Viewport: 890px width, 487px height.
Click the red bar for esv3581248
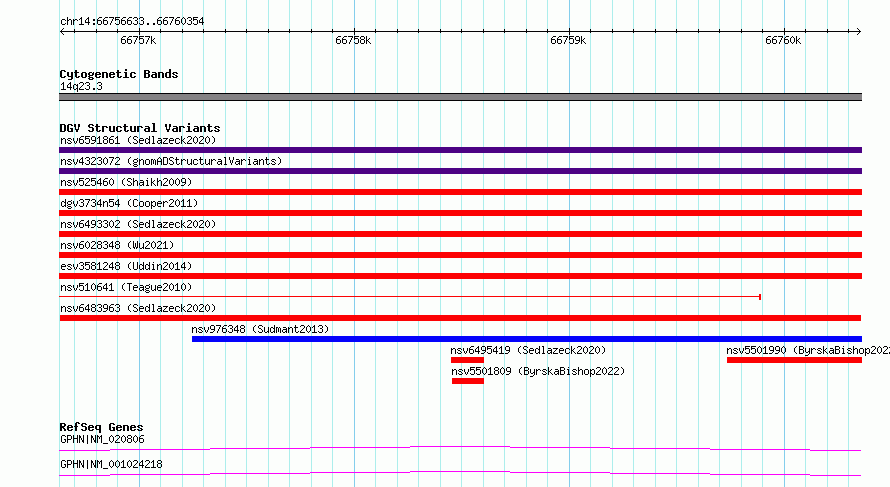tap(460, 276)
